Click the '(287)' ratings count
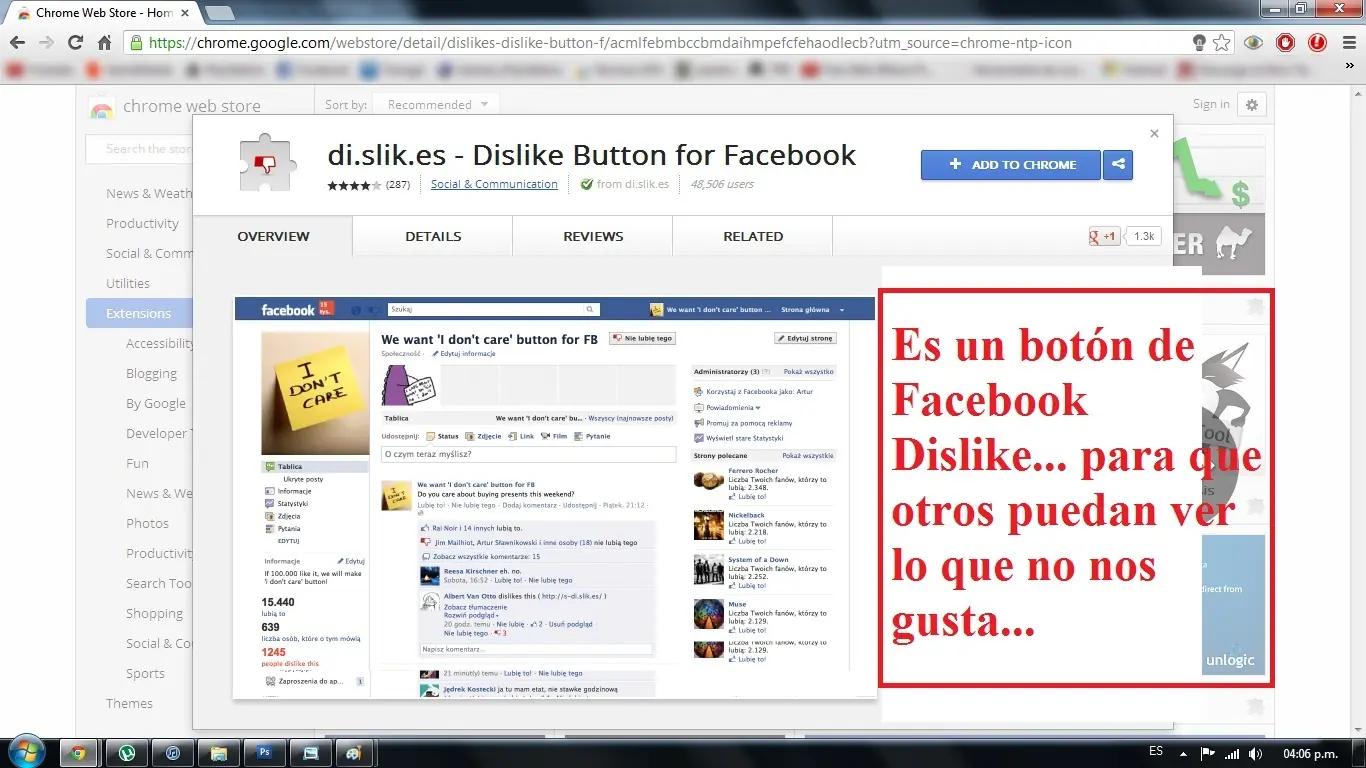This screenshot has width=1366, height=768. [x=398, y=184]
